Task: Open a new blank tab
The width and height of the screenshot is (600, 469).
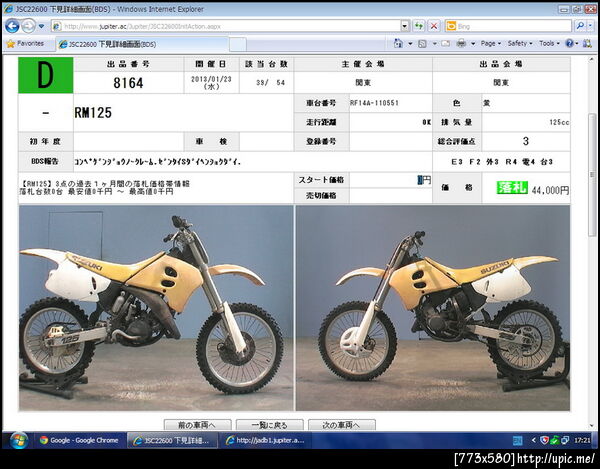Action: coord(238,45)
